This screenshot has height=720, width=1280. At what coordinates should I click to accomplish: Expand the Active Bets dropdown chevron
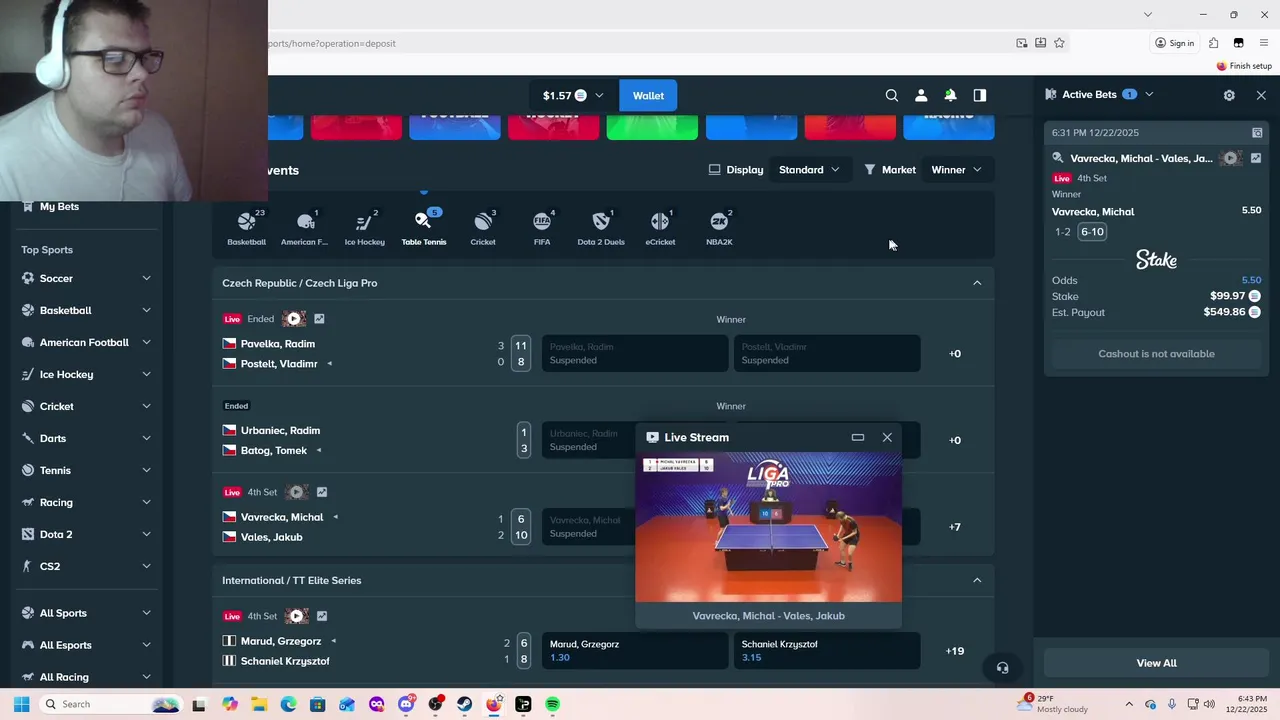coord(1149,94)
